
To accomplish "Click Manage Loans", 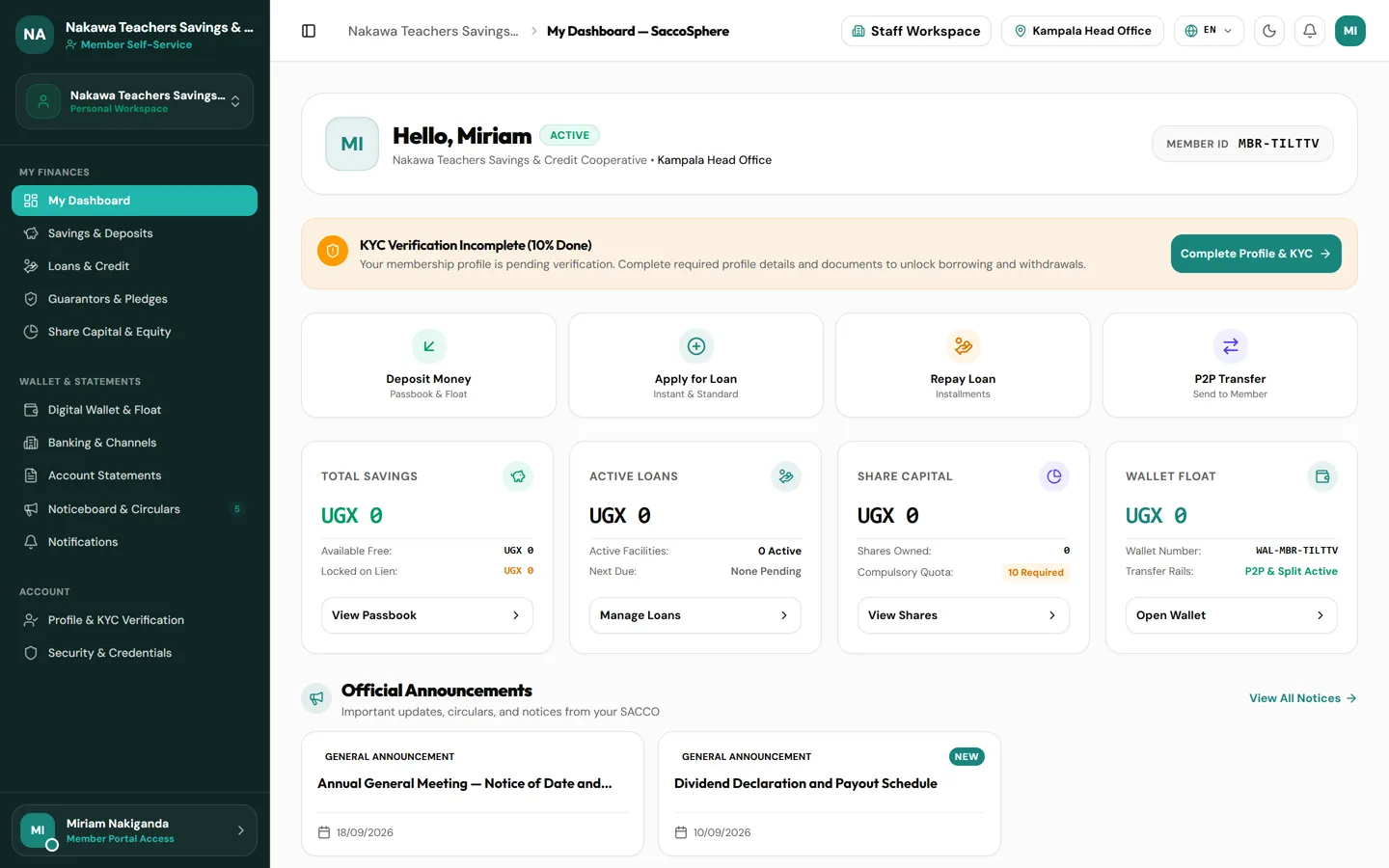I will coord(694,615).
